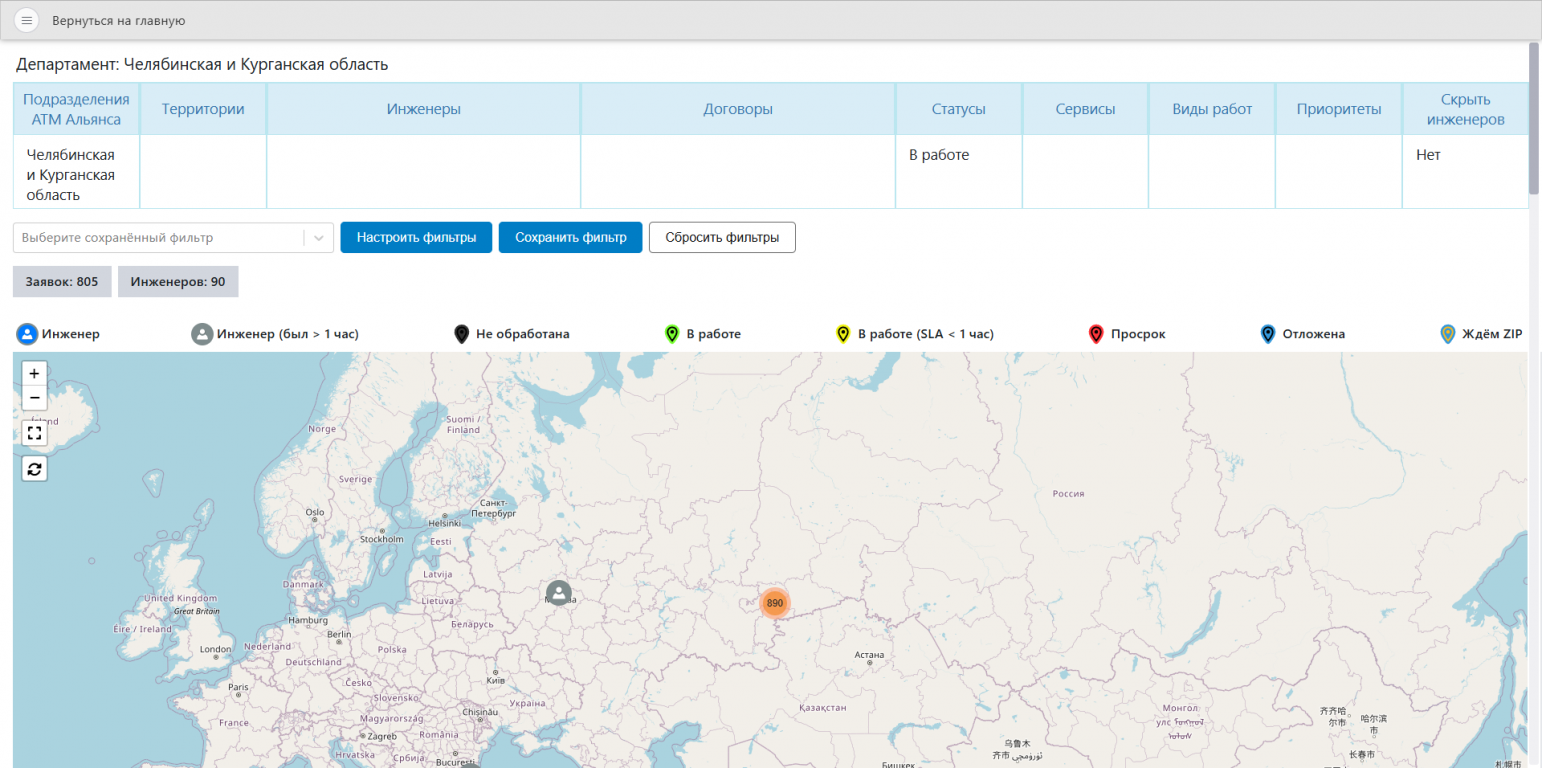Click the green В работе legend pin

pyautogui.click(x=672, y=334)
